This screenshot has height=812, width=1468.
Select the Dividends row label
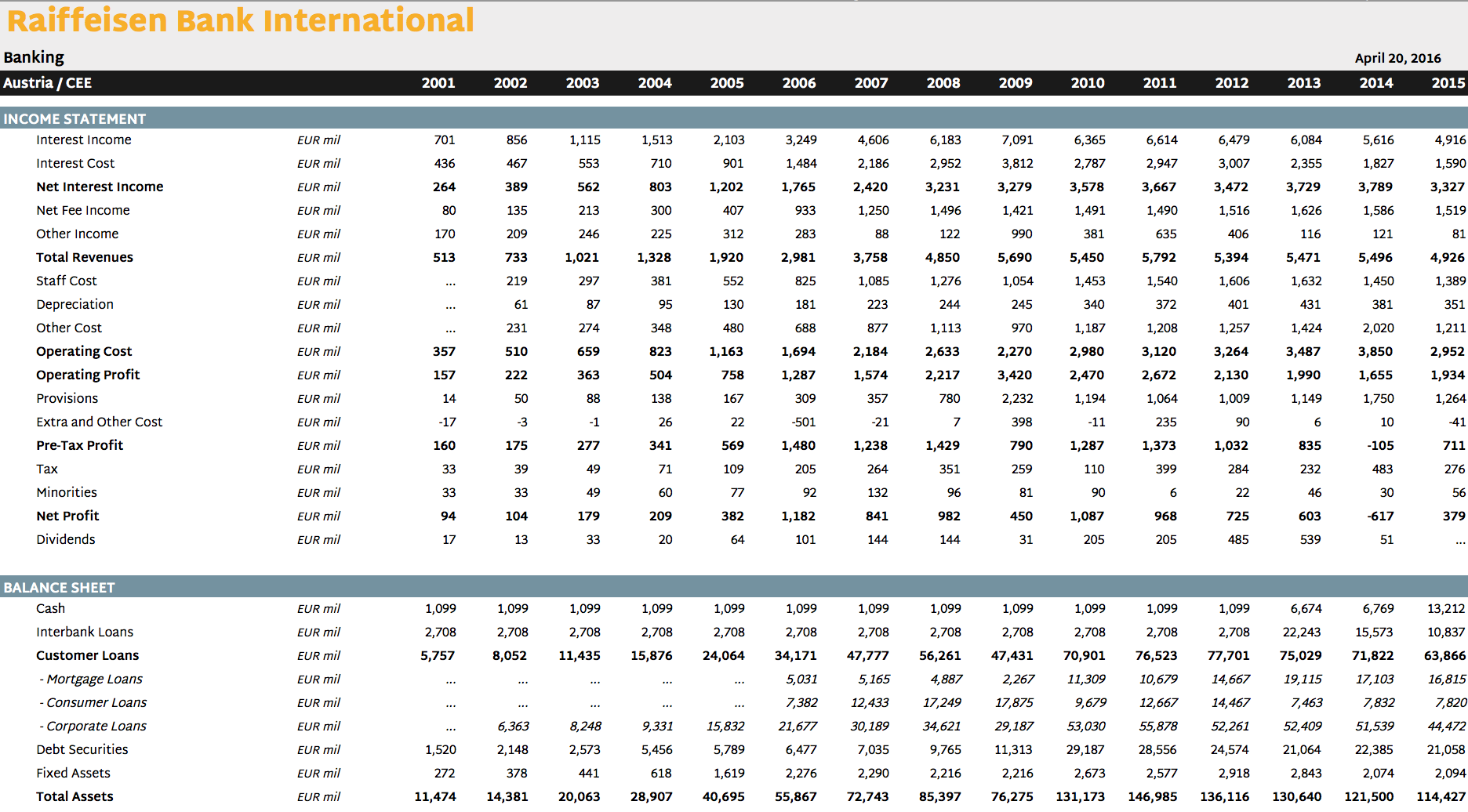pyautogui.click(x=66, y=539)
